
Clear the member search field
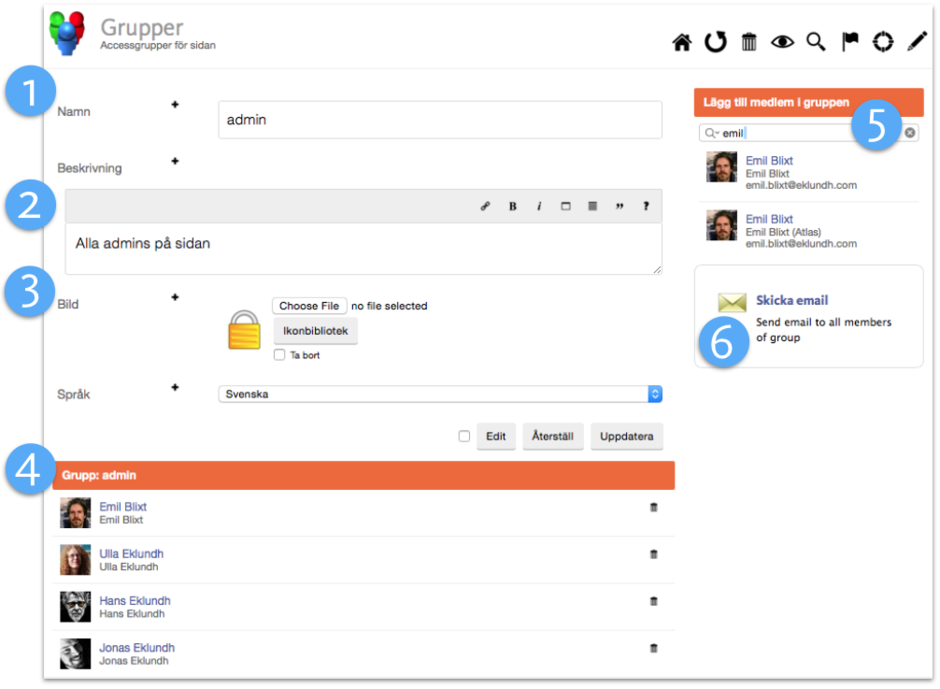pos(910,133)
